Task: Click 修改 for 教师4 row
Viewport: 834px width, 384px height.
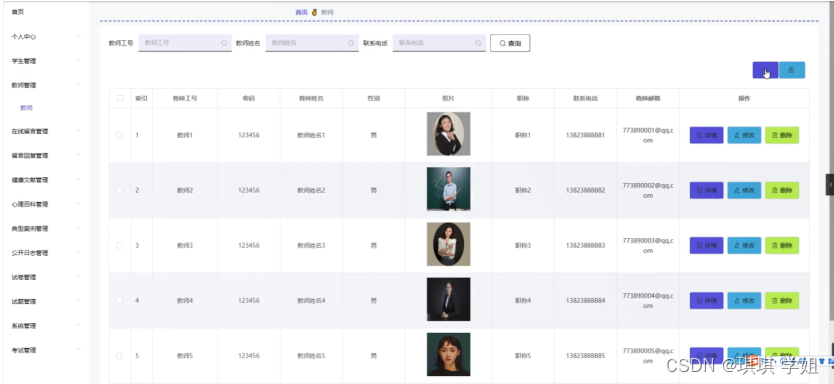Action: click(x=744, y=300)
